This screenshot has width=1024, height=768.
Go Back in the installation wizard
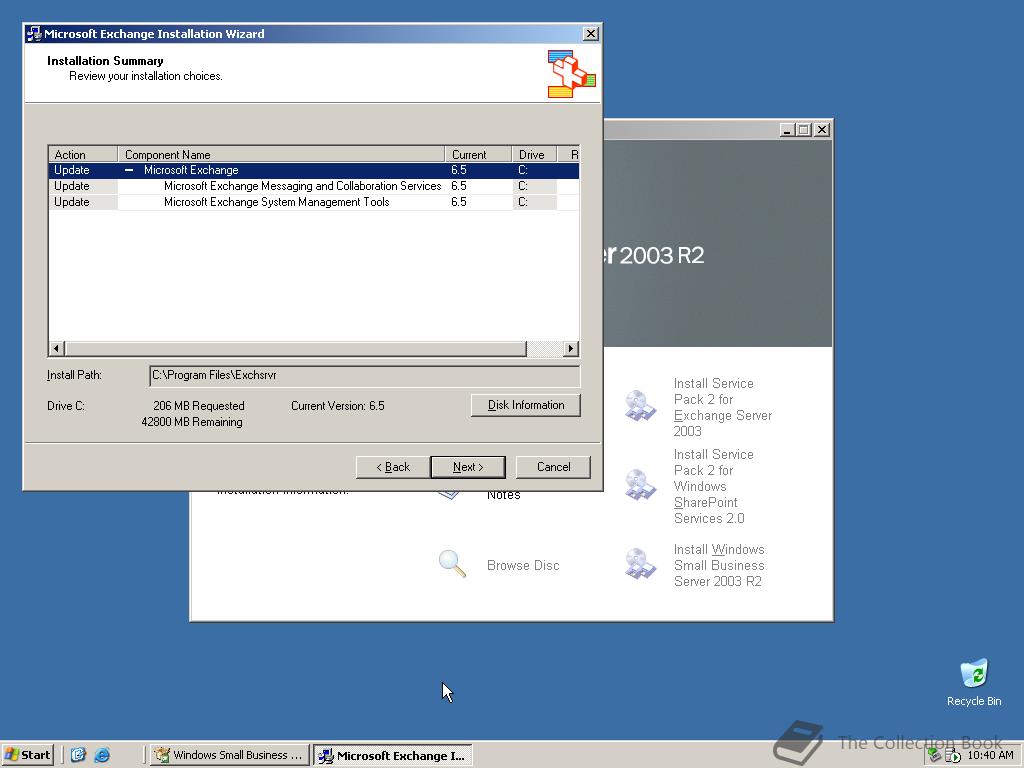click(x=392, y=467)
